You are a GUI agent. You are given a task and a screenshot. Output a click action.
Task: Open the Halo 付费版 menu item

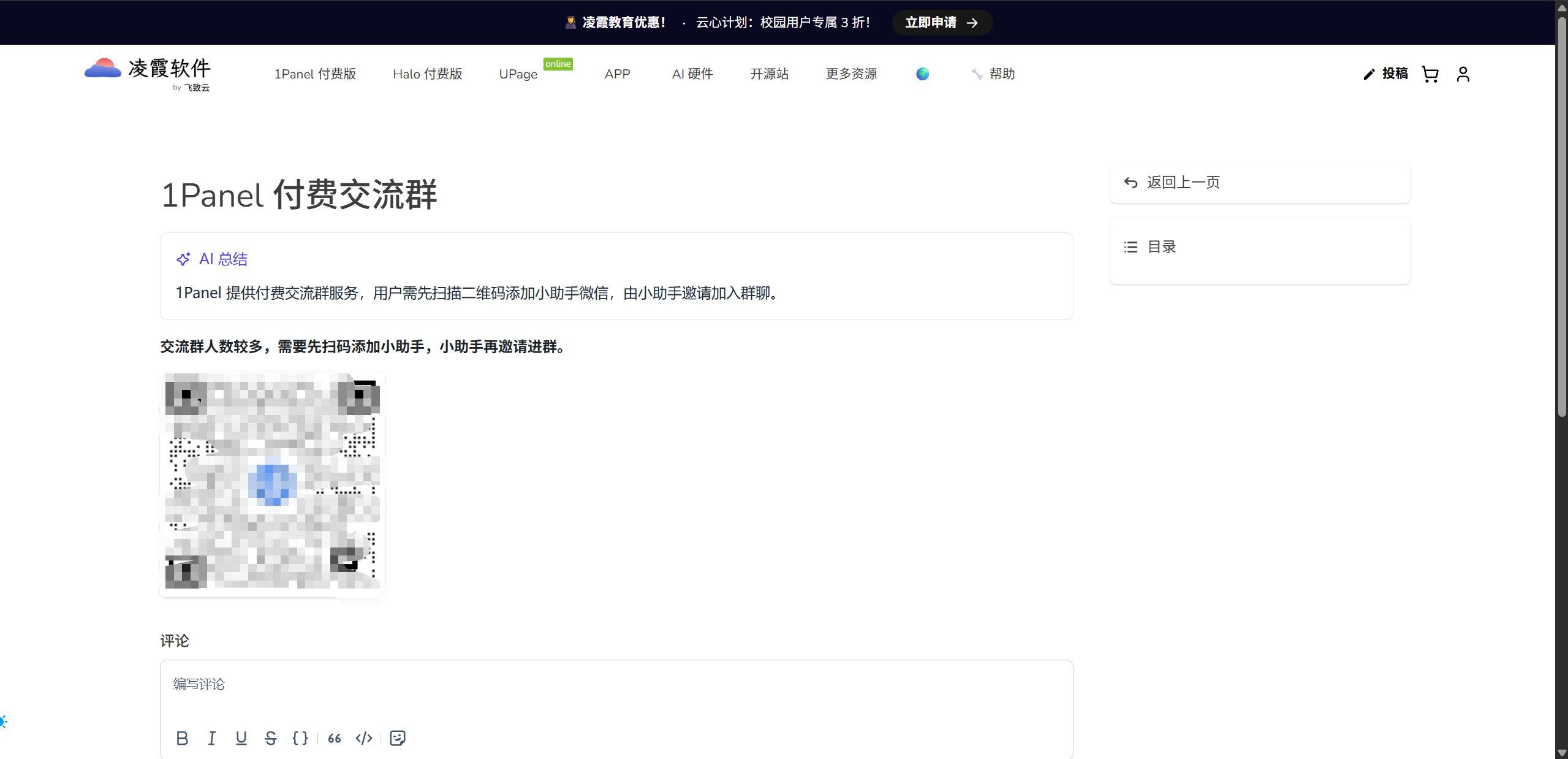(428, 74)
